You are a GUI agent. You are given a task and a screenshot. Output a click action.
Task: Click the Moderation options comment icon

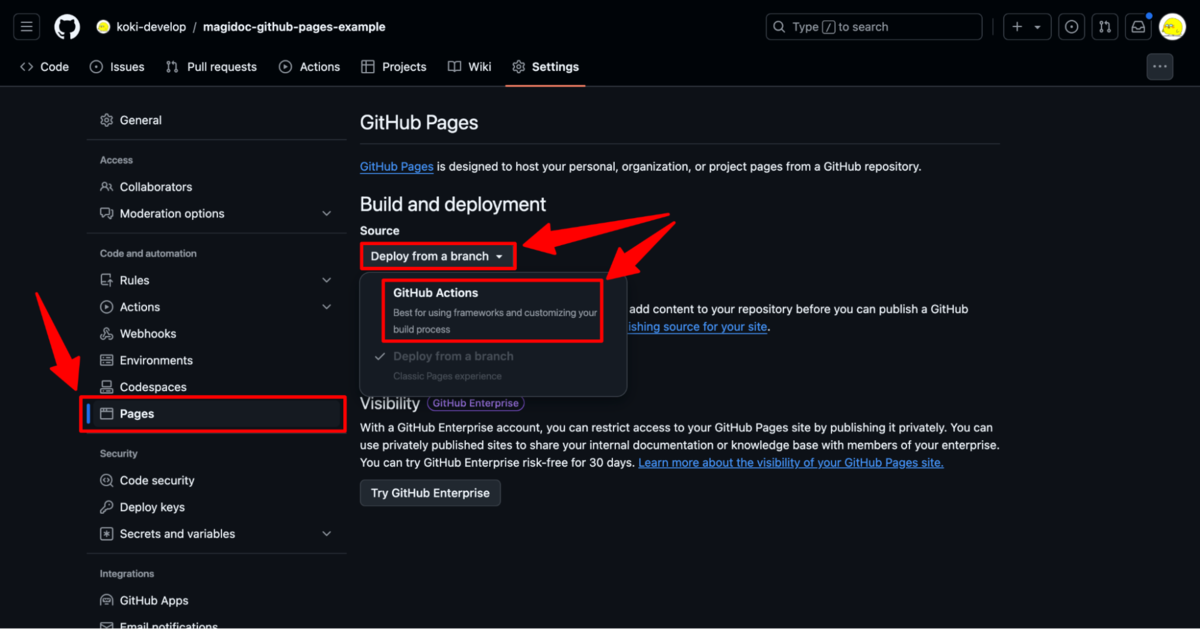click(107, 214)
